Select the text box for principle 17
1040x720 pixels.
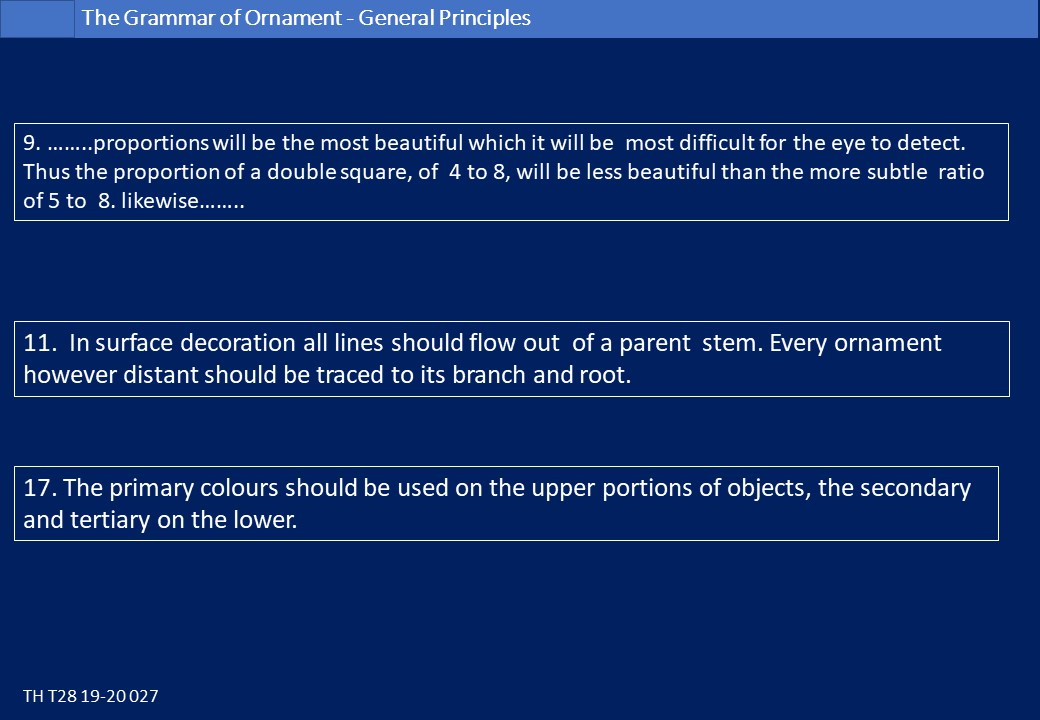coord(506,503)
